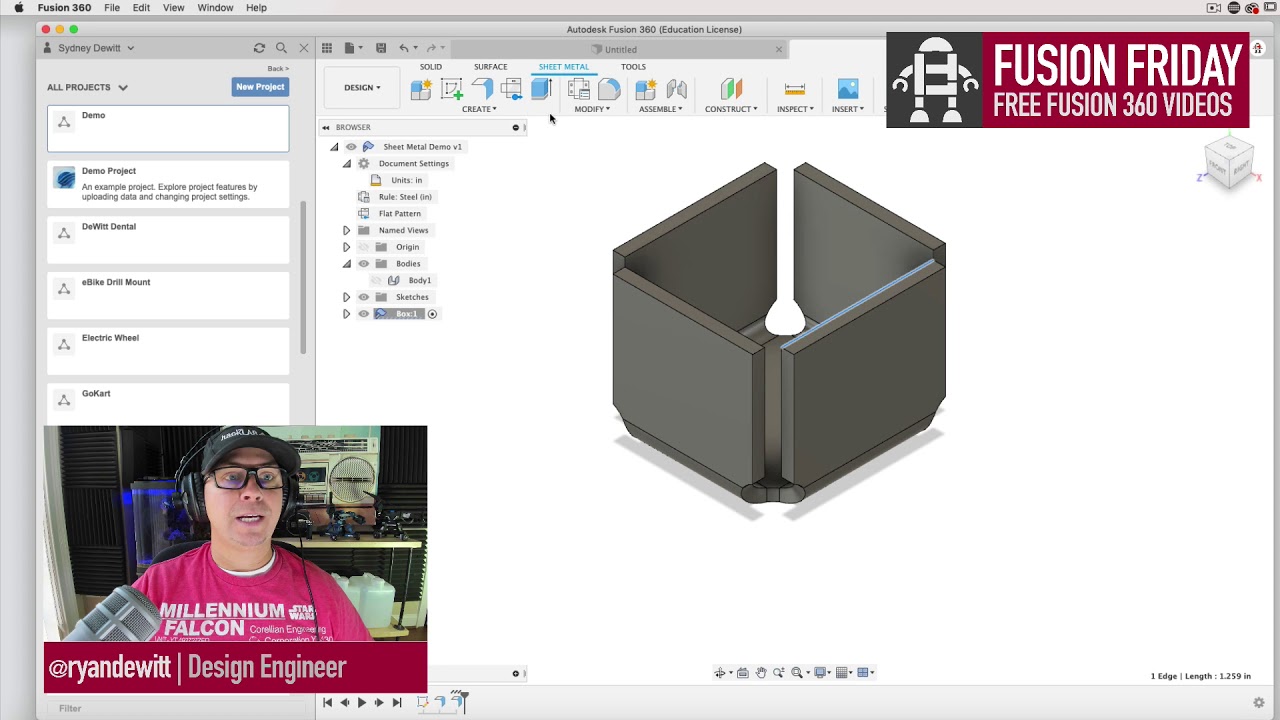Open the Window menu in menu bar

pyautogui.click(x=215, y=8)
